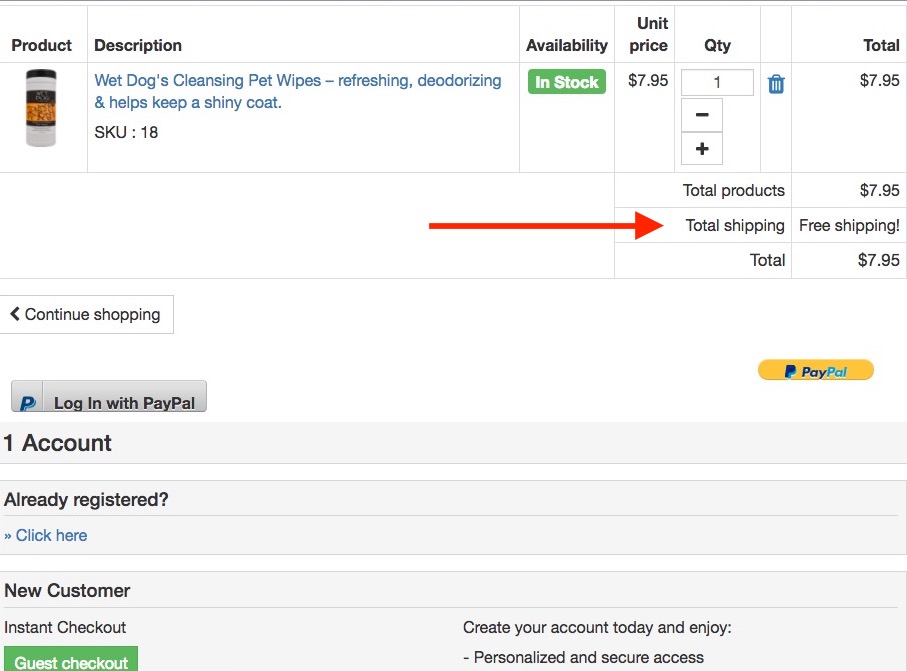
Task: Click the Free shipping! value
Action: point(848,225)
